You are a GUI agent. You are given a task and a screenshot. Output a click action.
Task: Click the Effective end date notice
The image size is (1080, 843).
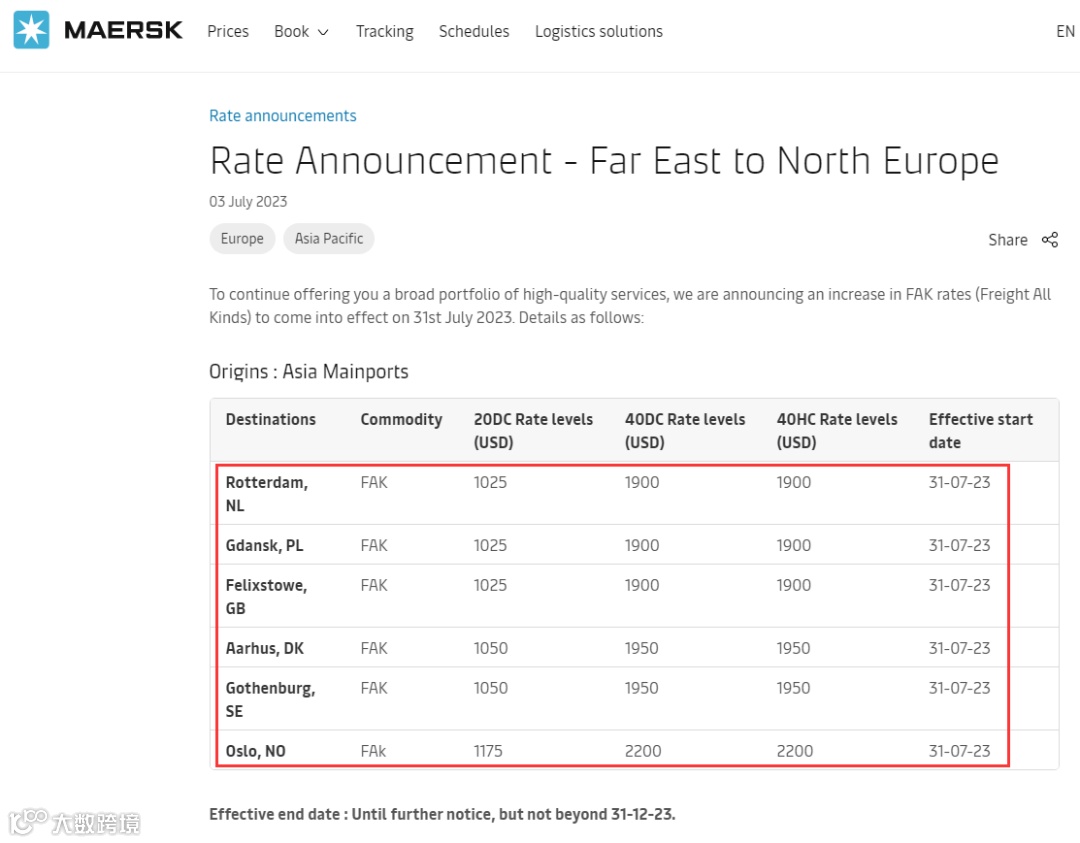(x=442, y=814)
